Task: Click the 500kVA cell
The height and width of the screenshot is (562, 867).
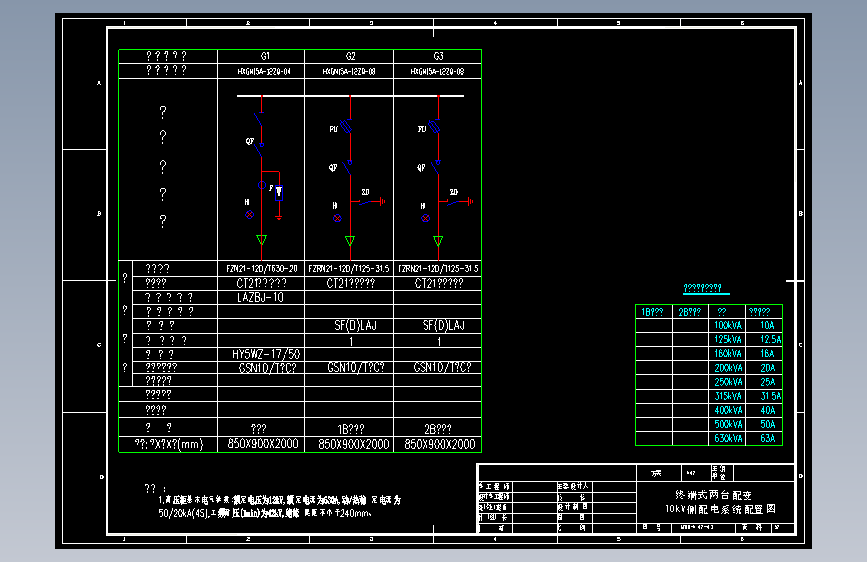Action: pyautogui.click(x=728, y=424)
